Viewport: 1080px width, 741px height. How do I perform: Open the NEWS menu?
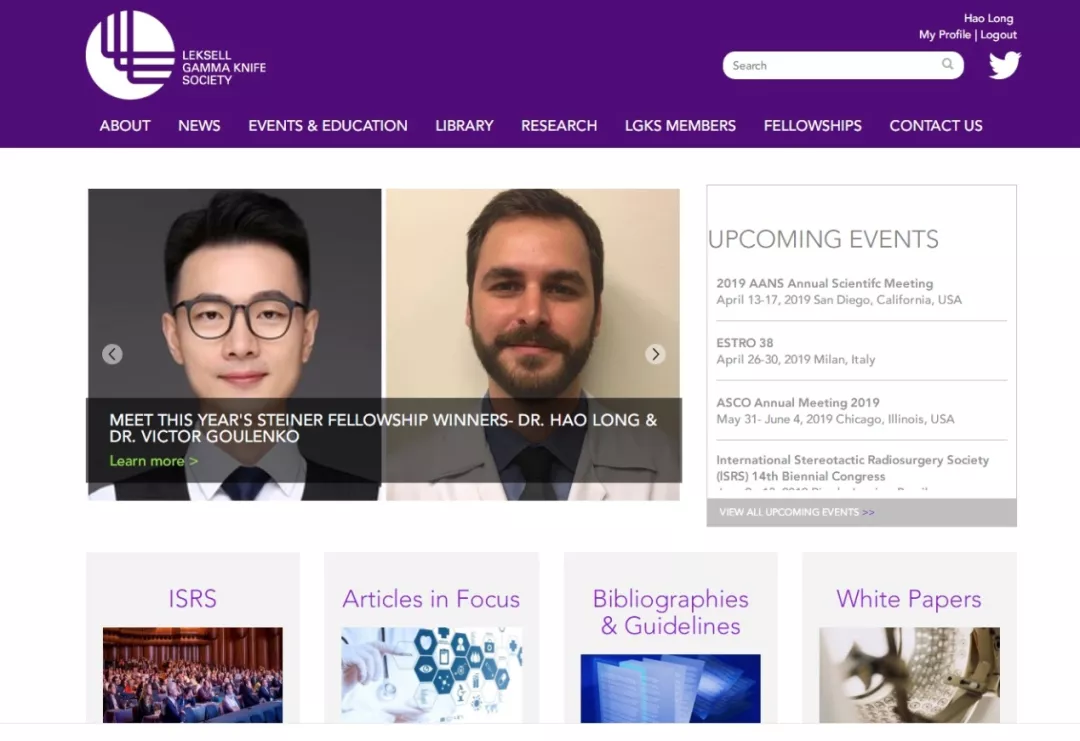199,126
